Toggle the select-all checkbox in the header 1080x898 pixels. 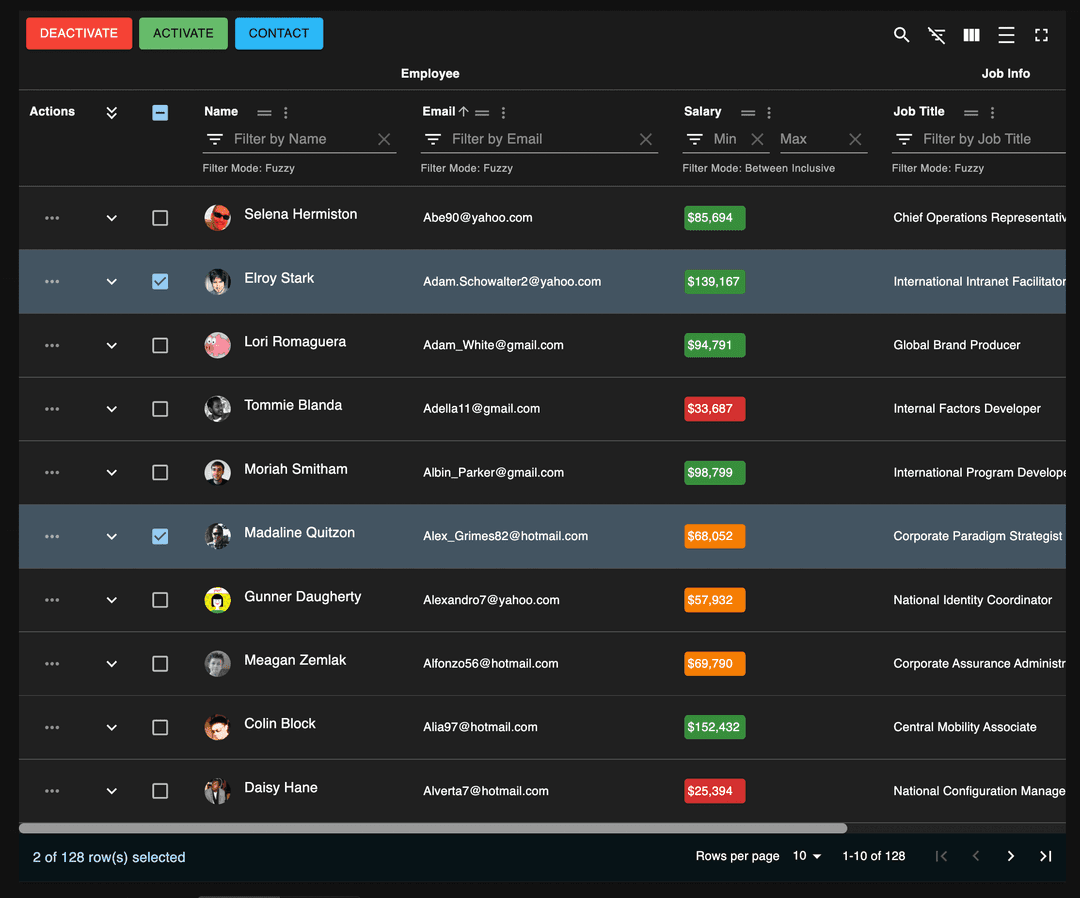pyautogui.click(x=160, y=112)
